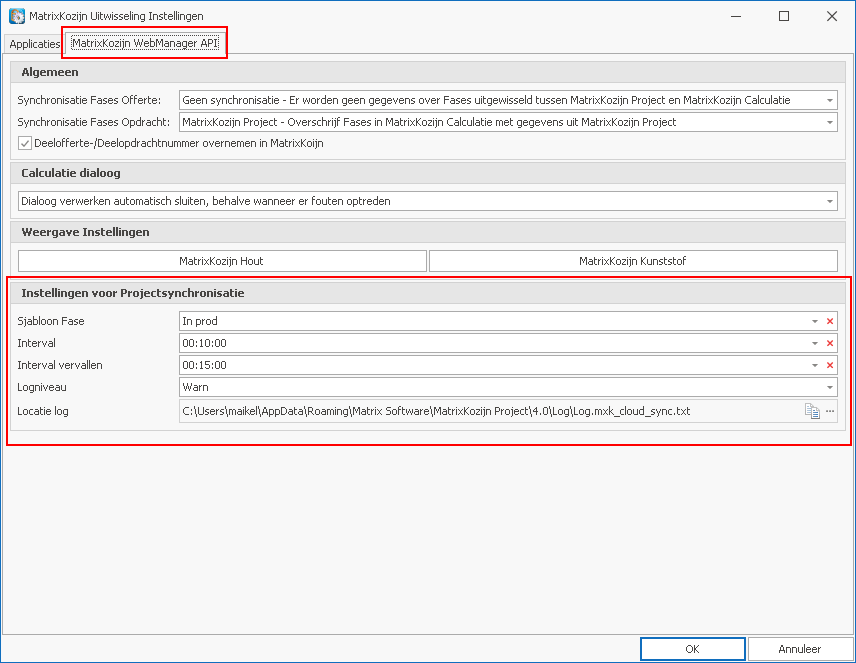Browse for log location with ellipsis button
The height and width of the screenshot is (663, 856).
[830, 411]
